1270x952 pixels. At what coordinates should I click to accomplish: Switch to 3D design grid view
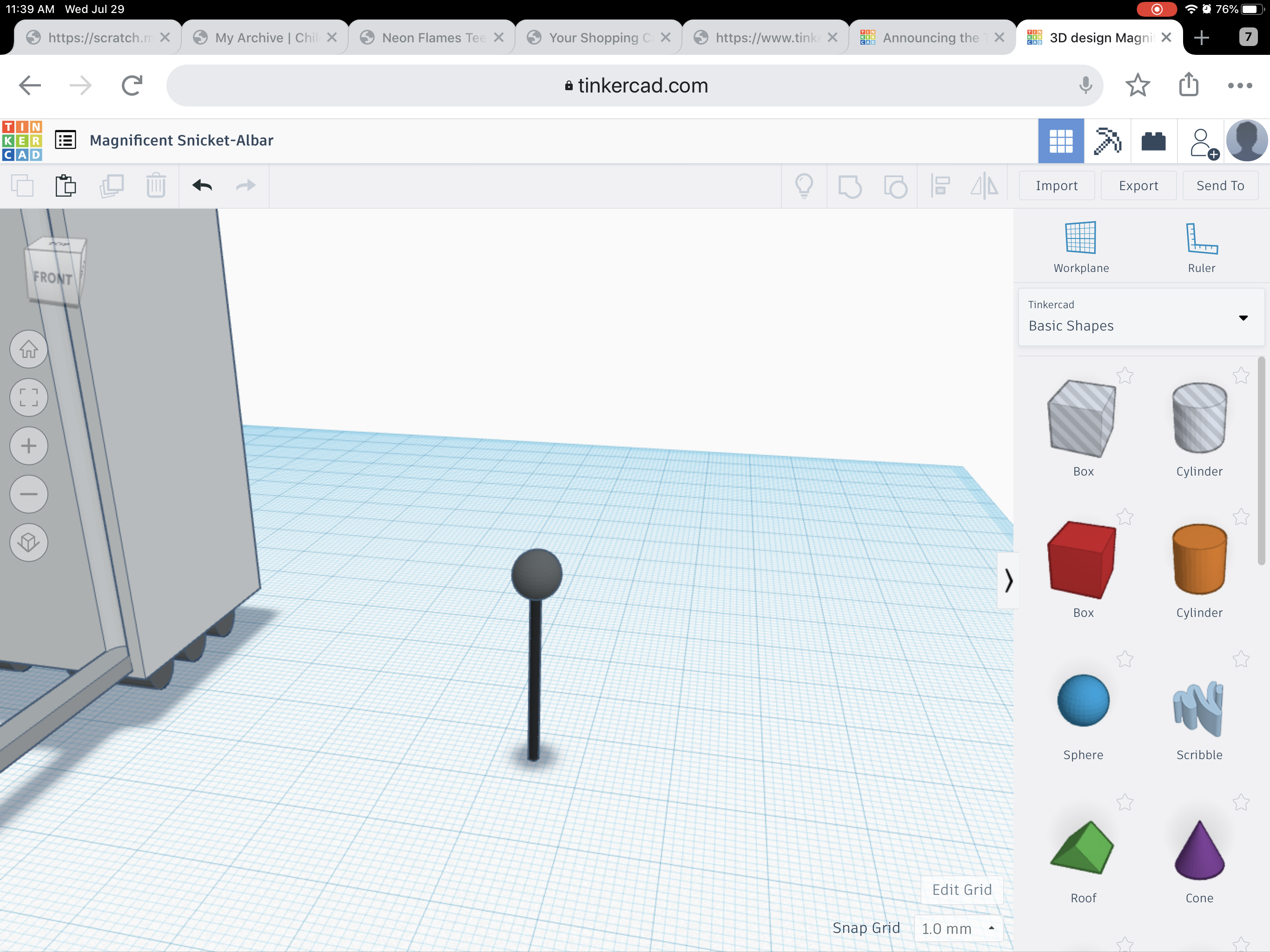click(1060, 141)
